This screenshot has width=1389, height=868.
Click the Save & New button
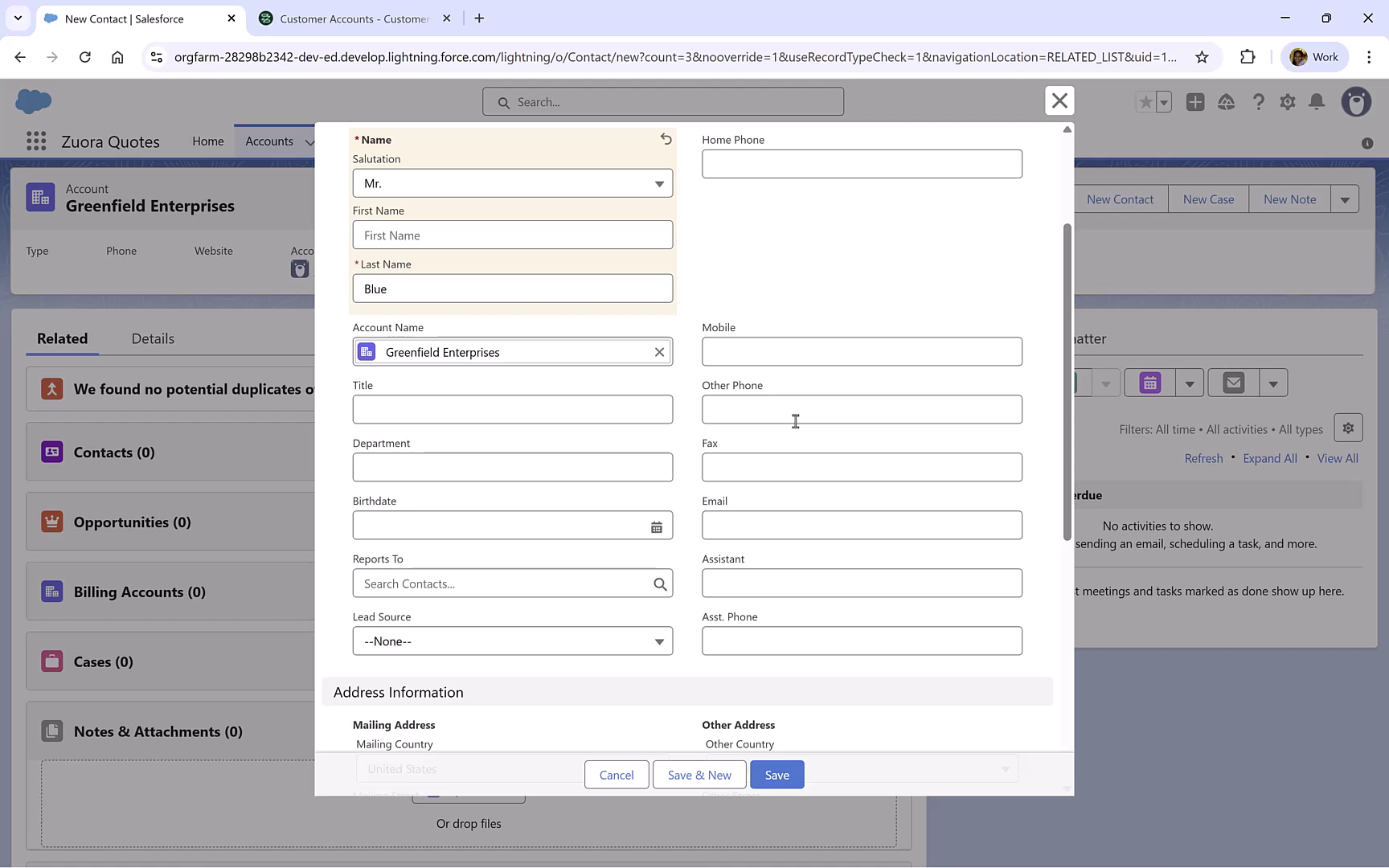699,774
